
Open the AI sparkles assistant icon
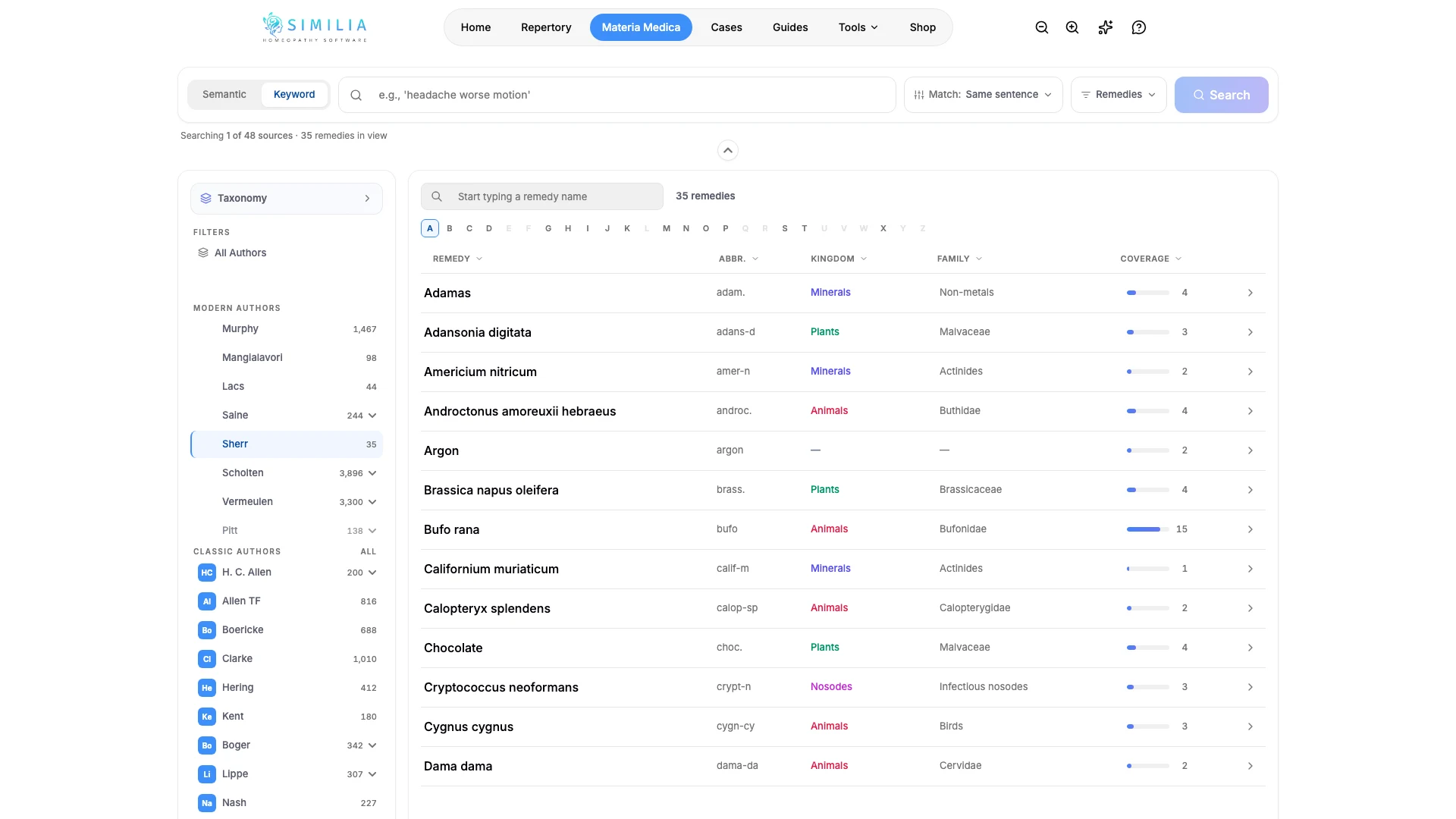(x=1106, y=27)
